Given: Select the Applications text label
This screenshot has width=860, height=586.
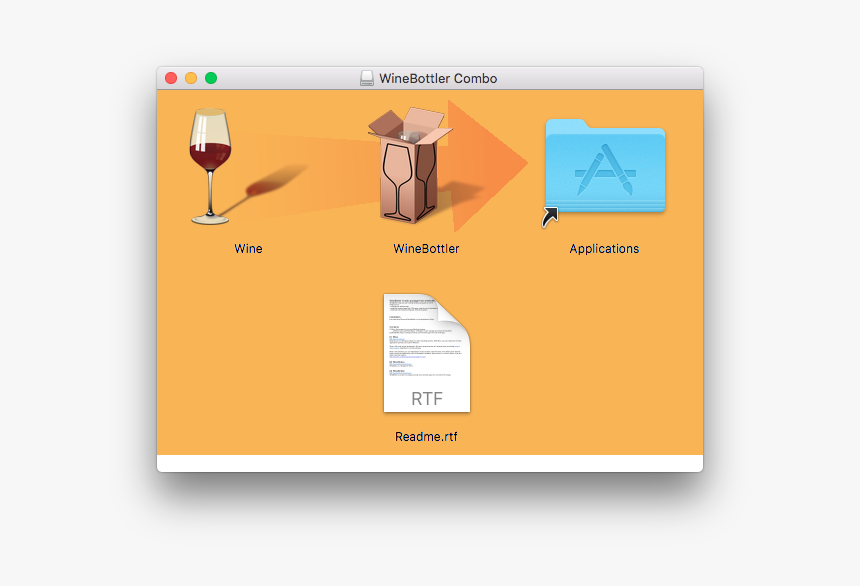Looking at the screenshot, I should (x=604, y=249).
